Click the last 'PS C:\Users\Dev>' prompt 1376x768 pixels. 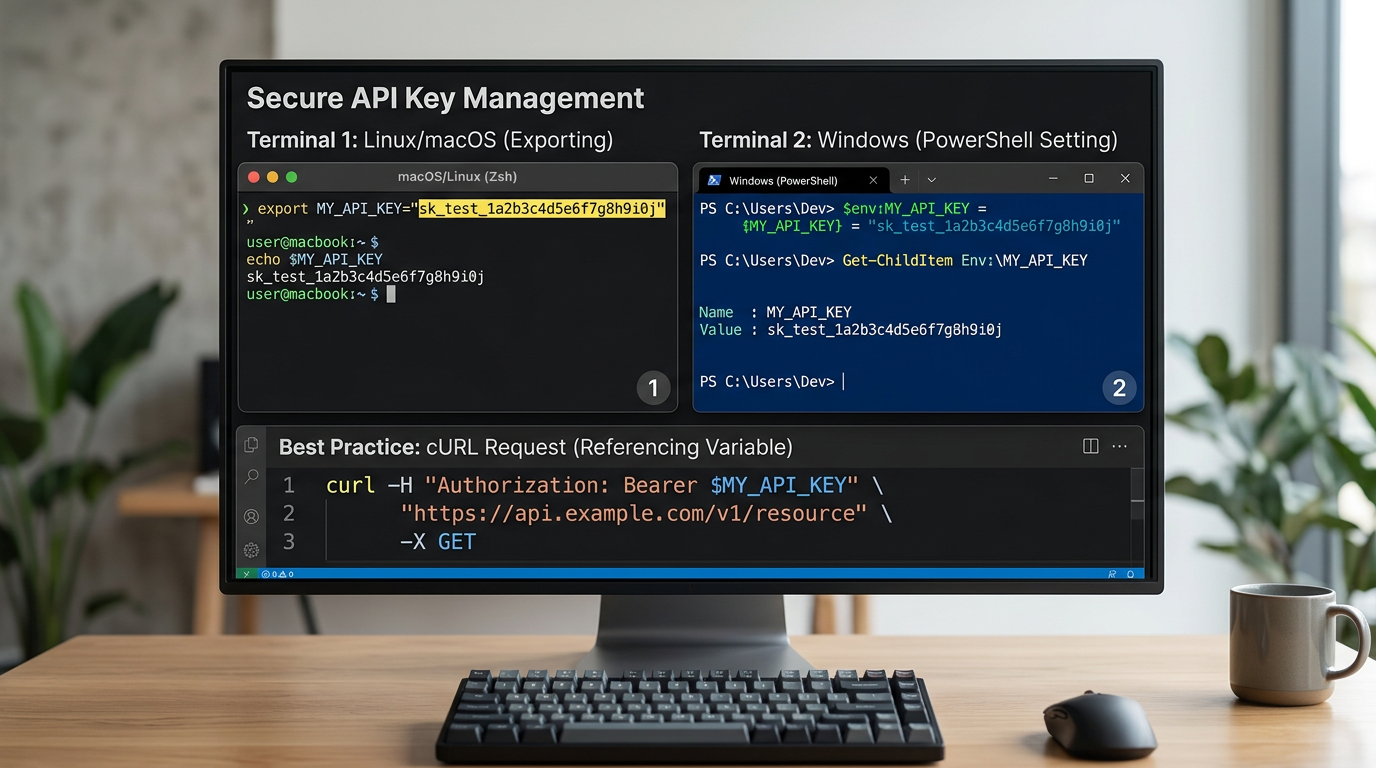click(x=767, y=381)
